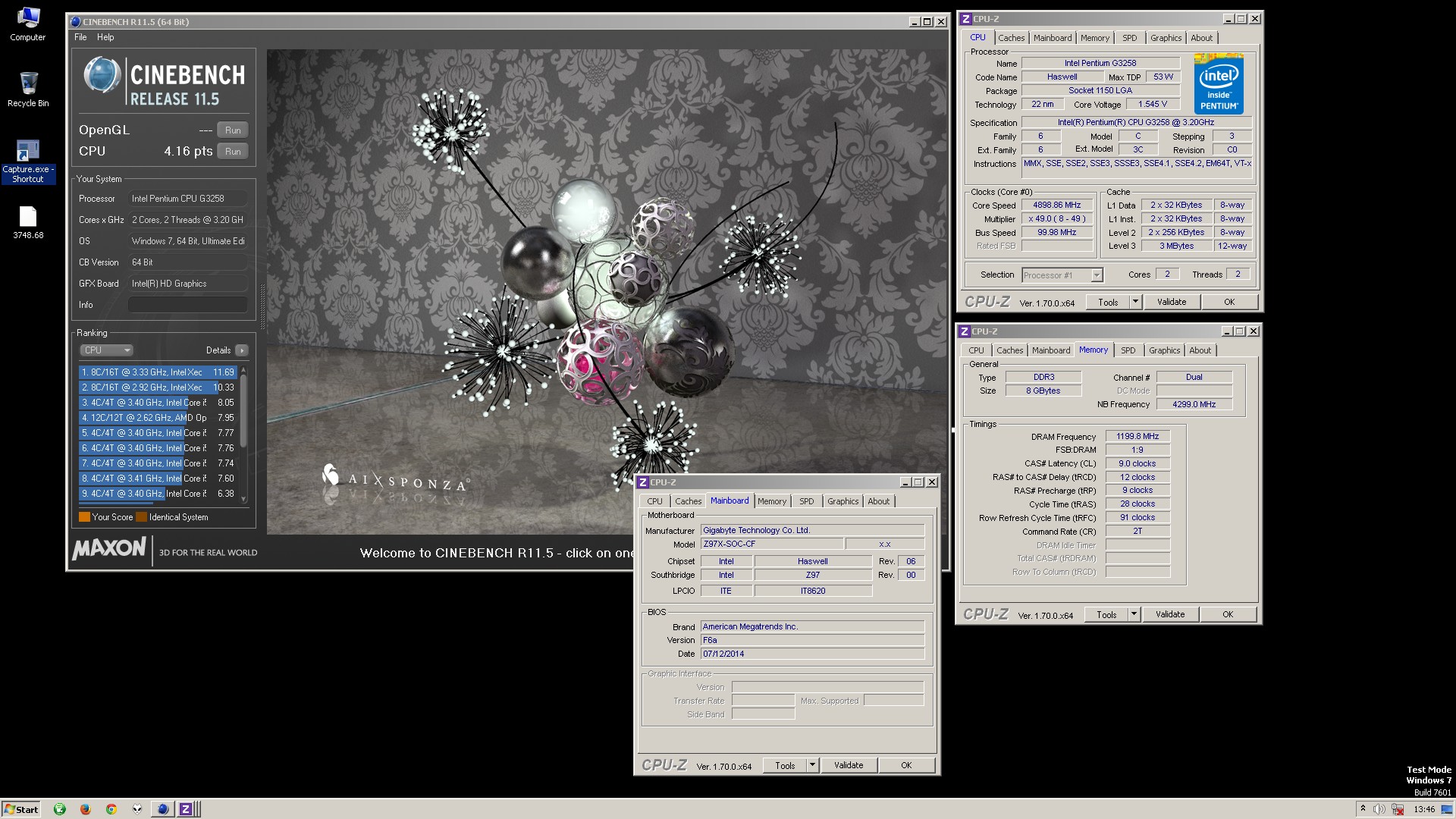Expand ranking Details arrow
Viewport: 1456px width, 819px height.
pos(241,350)
